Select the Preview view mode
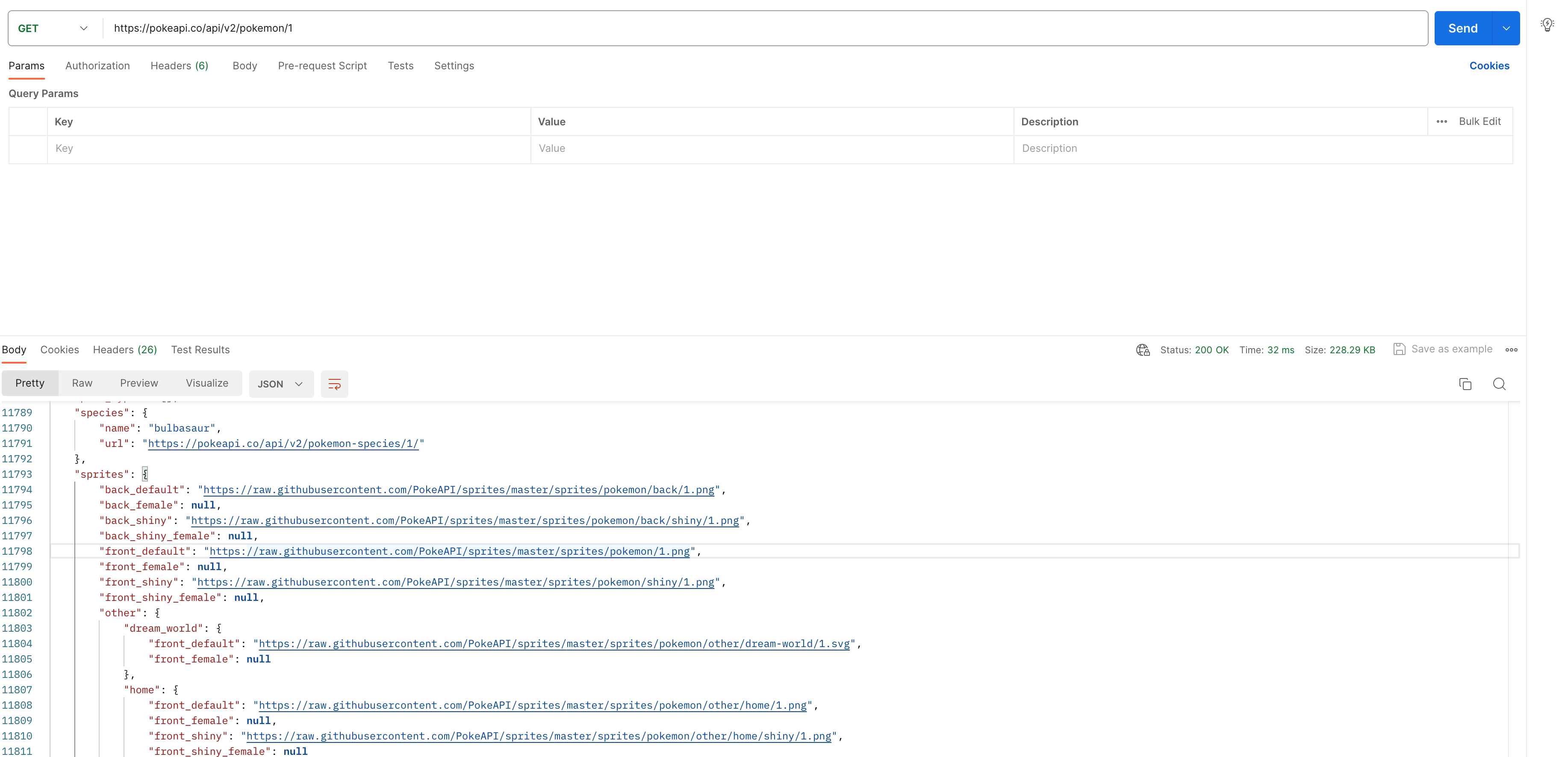The width and height of the screenshot is (1568, 757). pos(139,383)
